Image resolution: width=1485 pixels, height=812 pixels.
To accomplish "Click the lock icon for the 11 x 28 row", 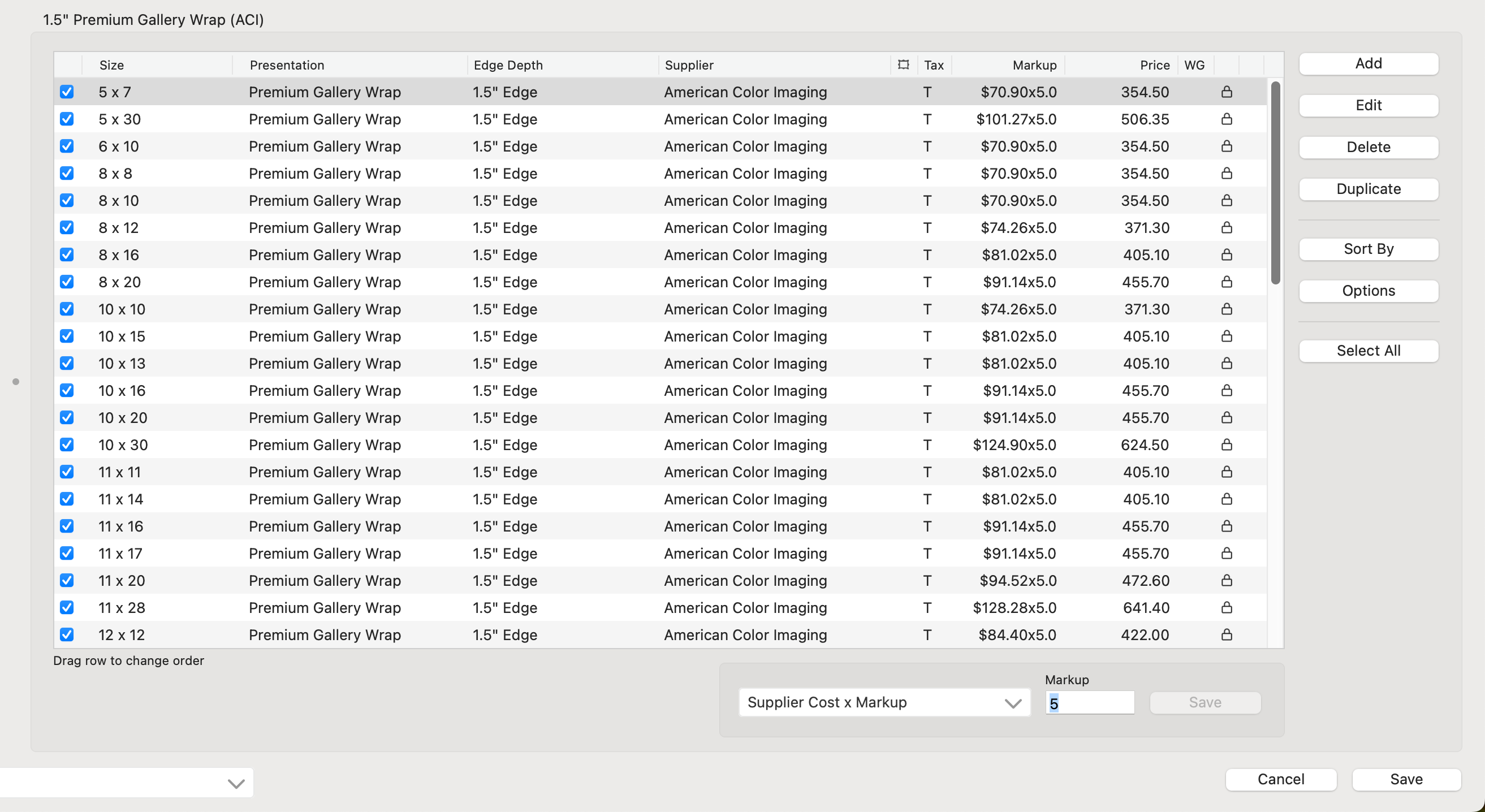I will (x=1226, y=607).
